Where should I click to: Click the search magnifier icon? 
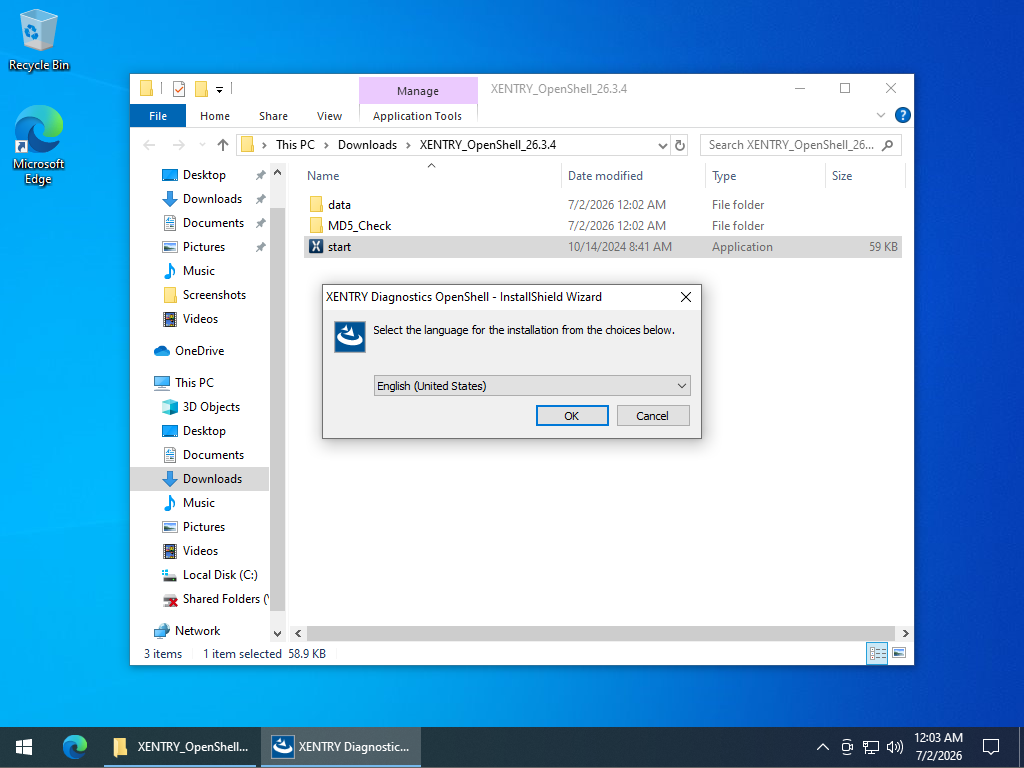click(887, 145)
